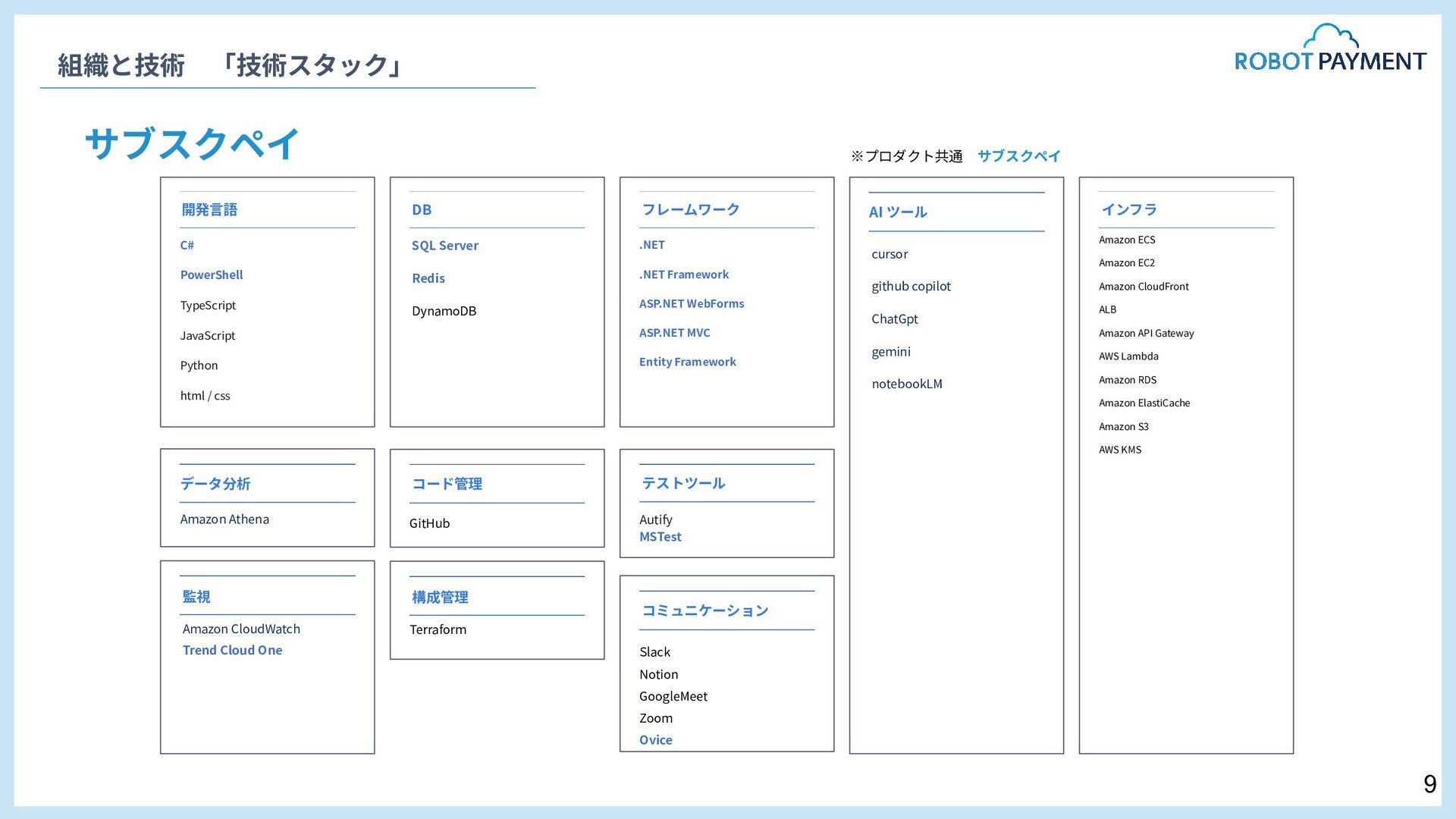Select the C# language item
Viewport: 1456px width, 819px height.
point(187,245)
